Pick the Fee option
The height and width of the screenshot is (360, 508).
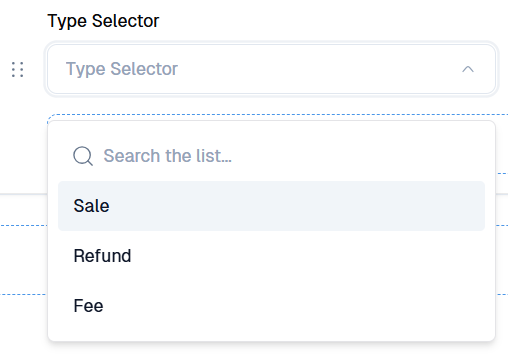click(x=88, y=306)
